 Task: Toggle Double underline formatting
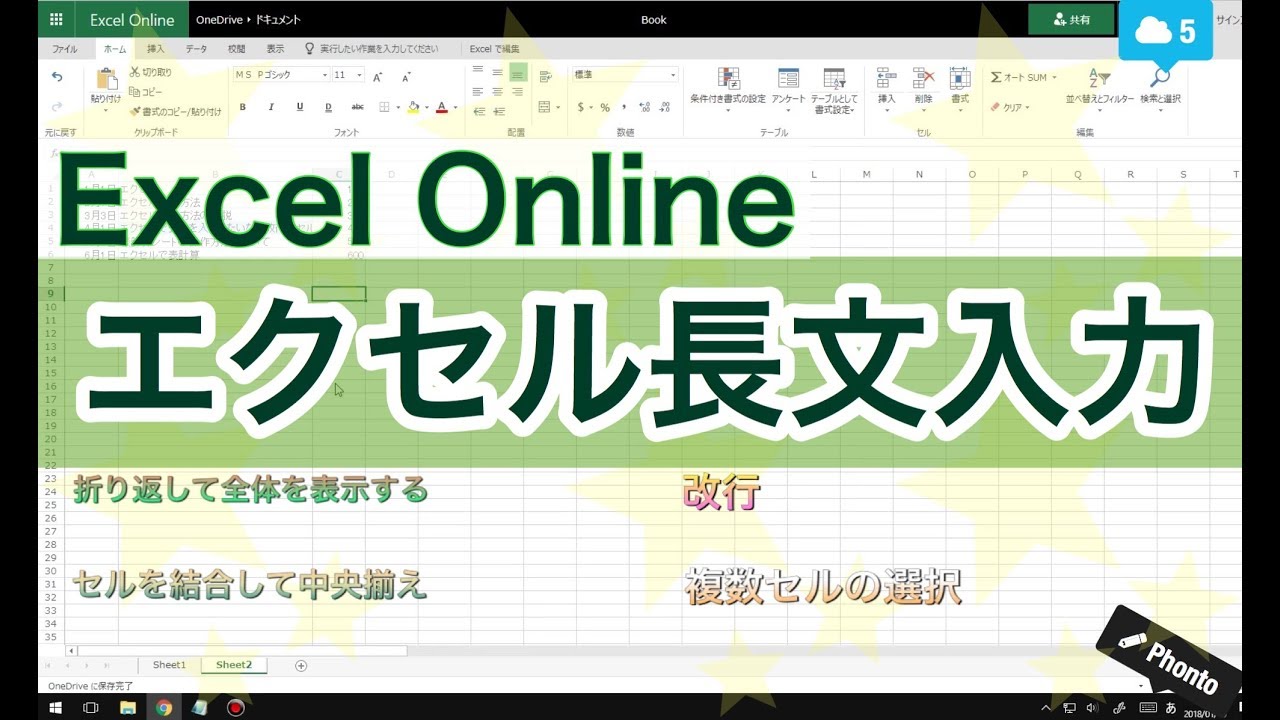coord(328,107)
